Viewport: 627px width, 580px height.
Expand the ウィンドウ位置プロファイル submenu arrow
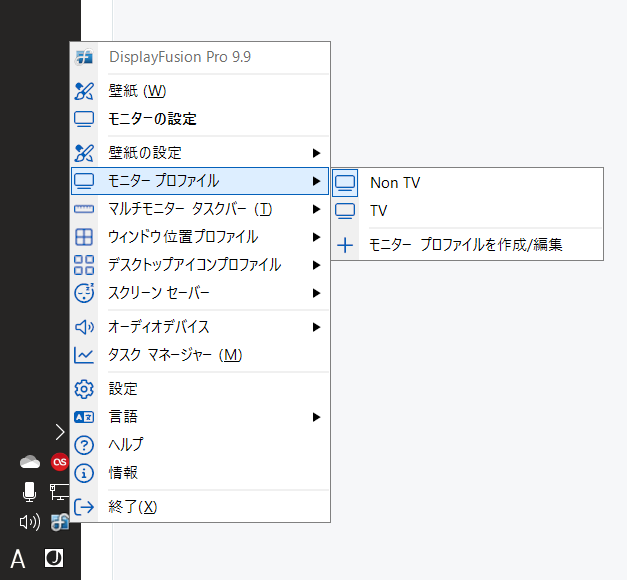point(316,237)
